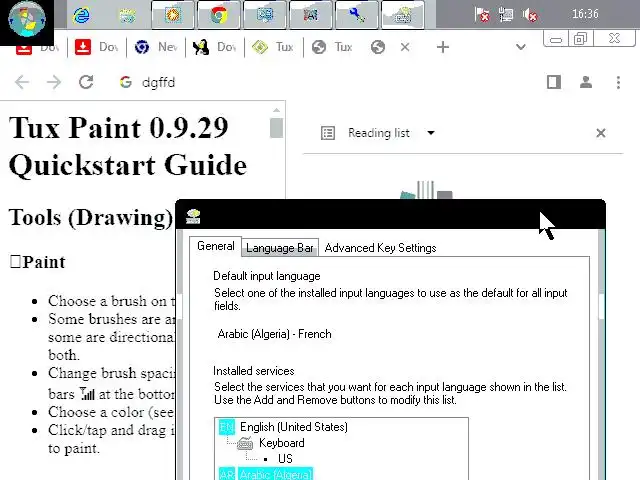640x480 pixels.
Task: Switch to the globe-icon Tux tab
Action: coord(332,47)
